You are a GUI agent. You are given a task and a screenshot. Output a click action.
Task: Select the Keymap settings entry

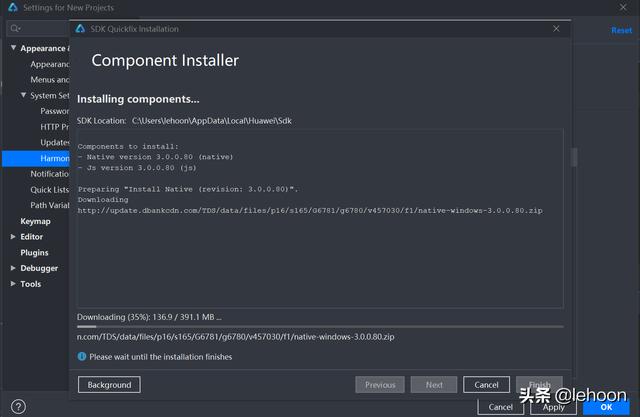(36, 221)
